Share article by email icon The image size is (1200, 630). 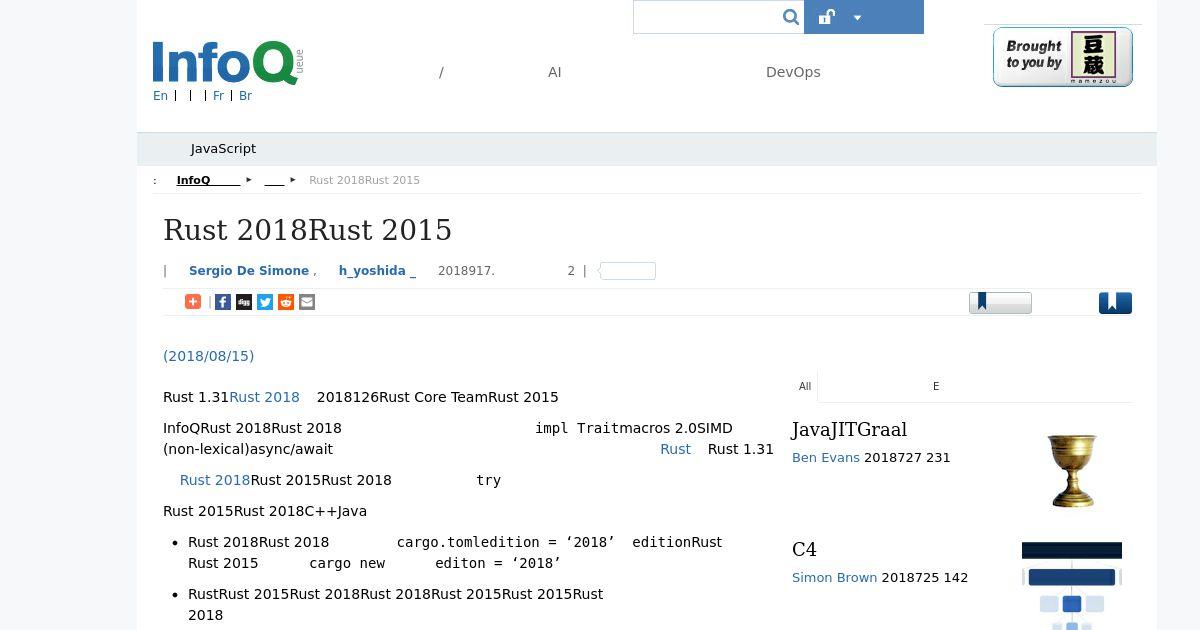click(x=307, y=302)
